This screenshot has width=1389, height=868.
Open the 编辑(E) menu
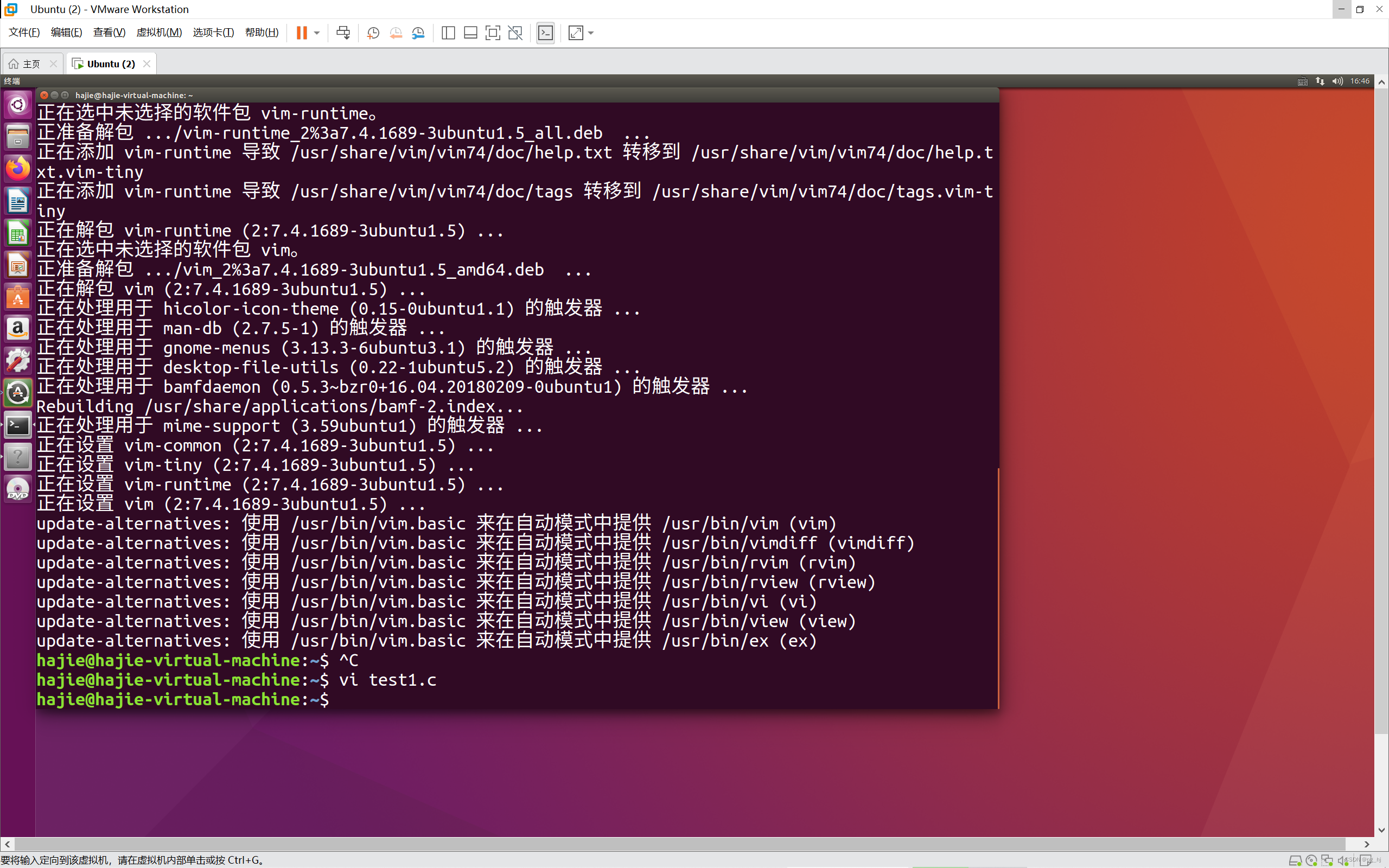pyautogui.click(x=67, y=32)
